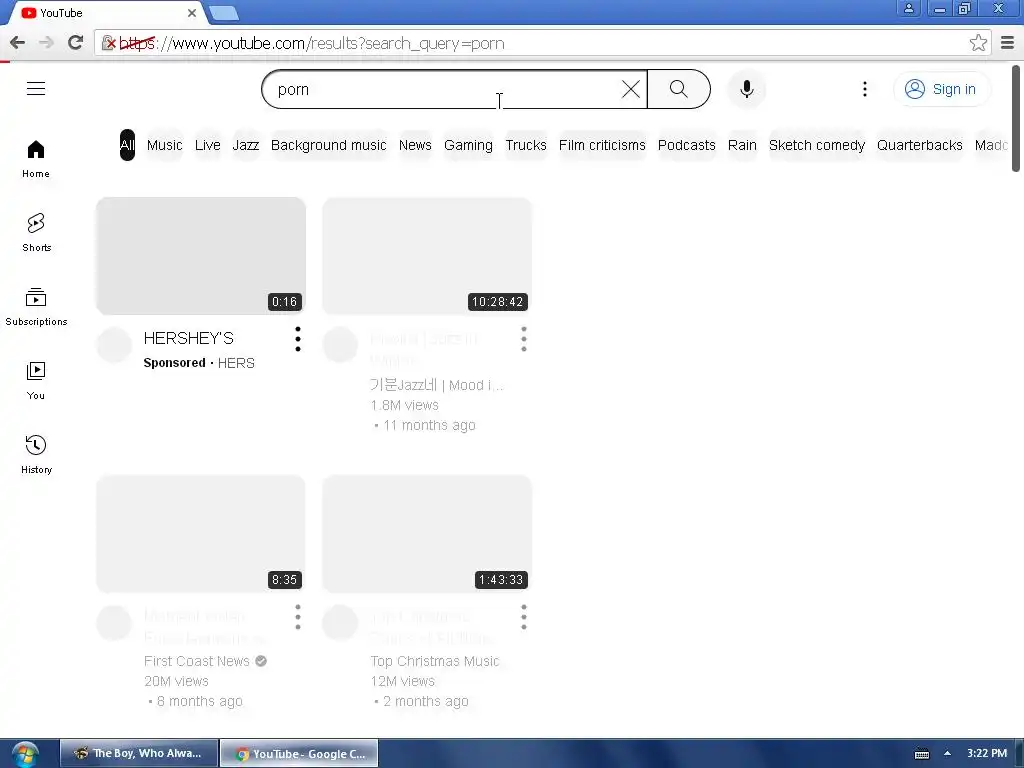Select the Film criticisms chip
This screenshot has width=1024, height=768.
[602, 145]
